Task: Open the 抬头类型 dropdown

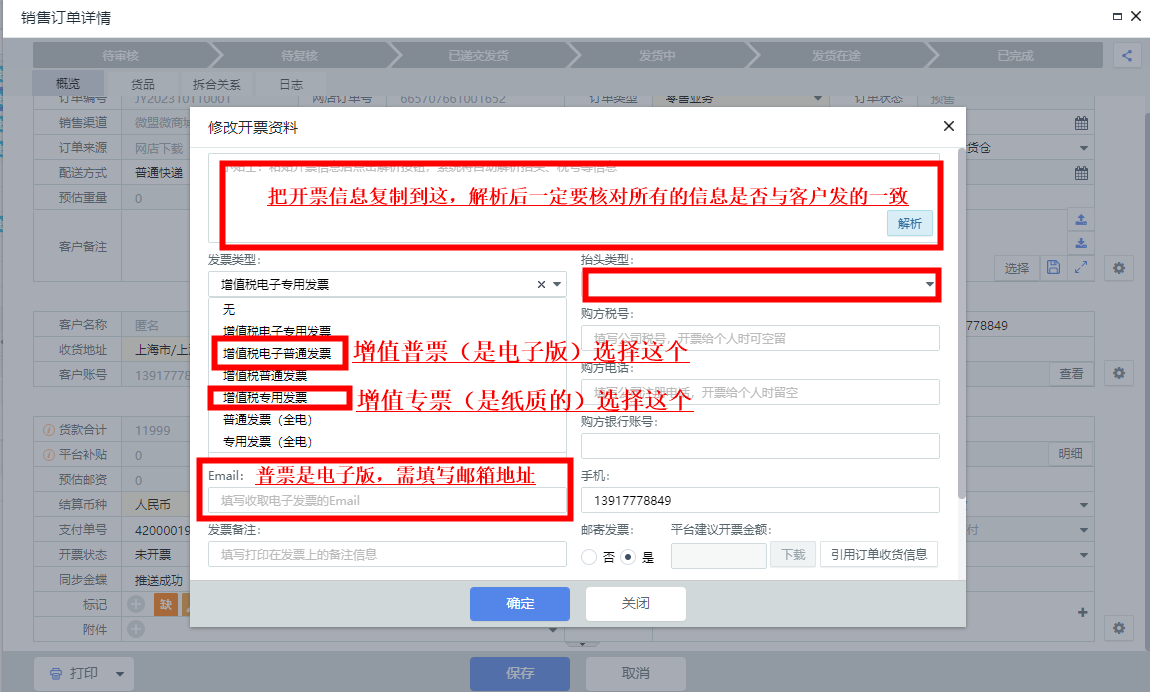Action: click(x=760, y=285)
